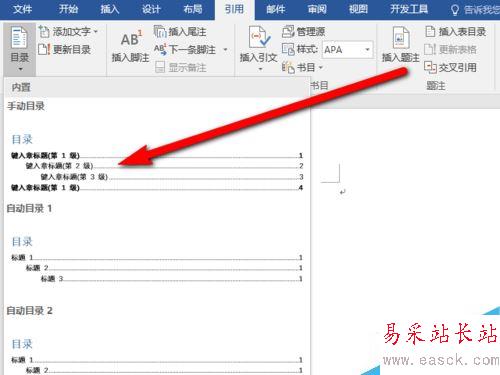Click 管理源 icon

coord(288,32)
